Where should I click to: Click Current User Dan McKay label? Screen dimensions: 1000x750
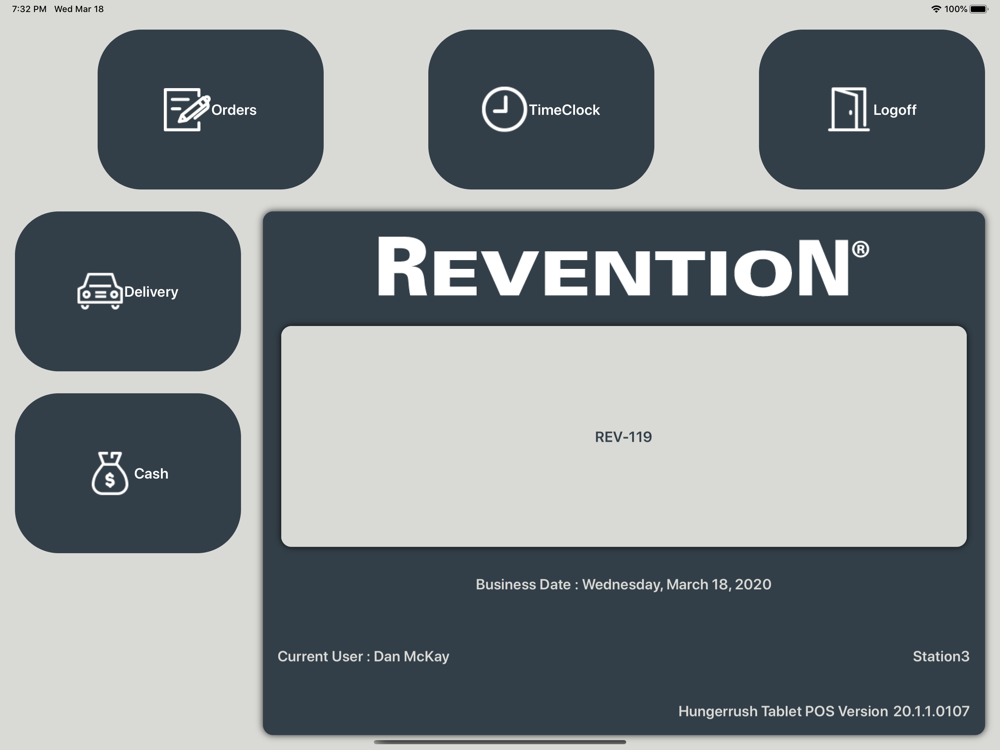(x=363, y=657)
